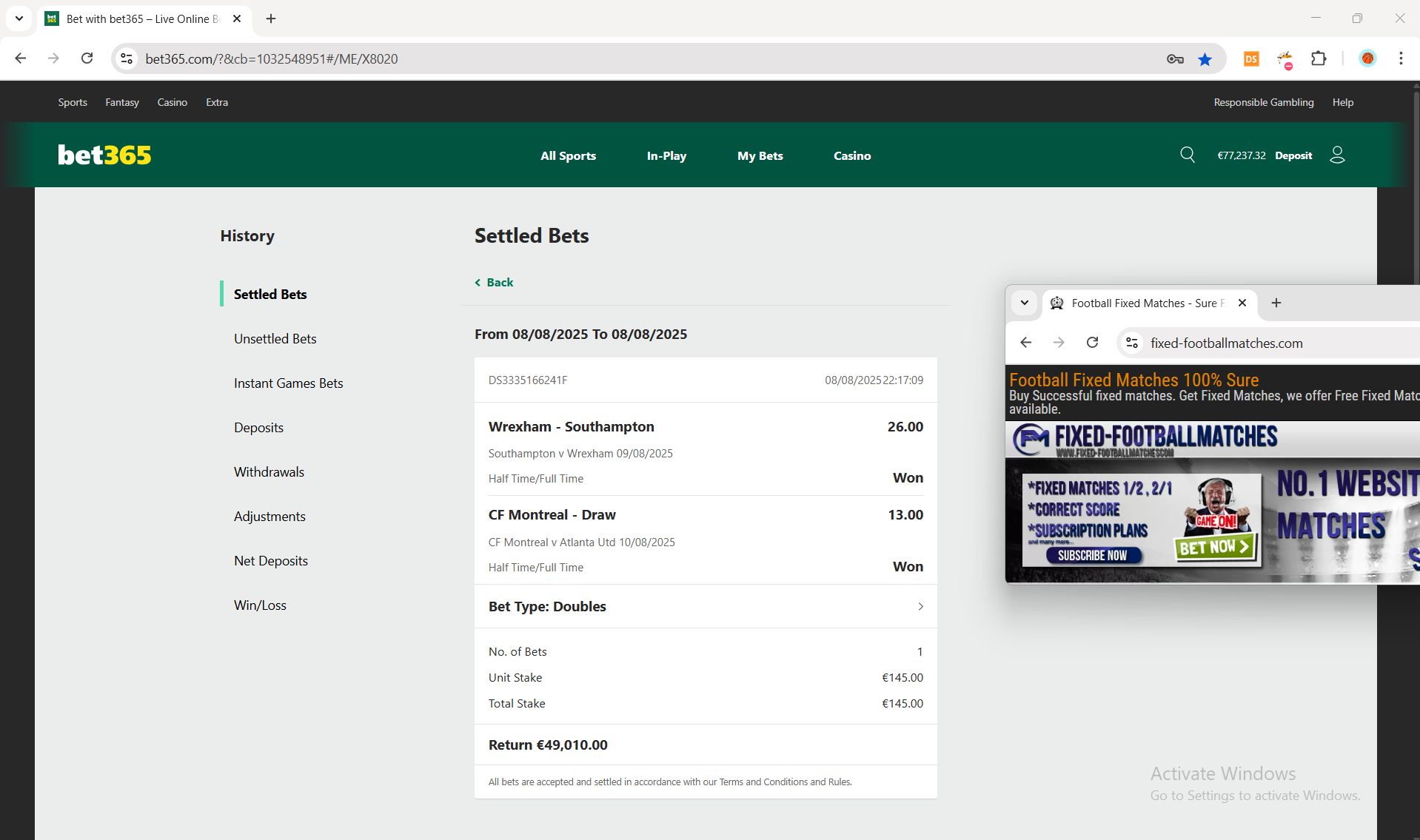1420x840 pixels.
Task: Click the Bet with bet365 tab title
Action: [x=143, y=19]
